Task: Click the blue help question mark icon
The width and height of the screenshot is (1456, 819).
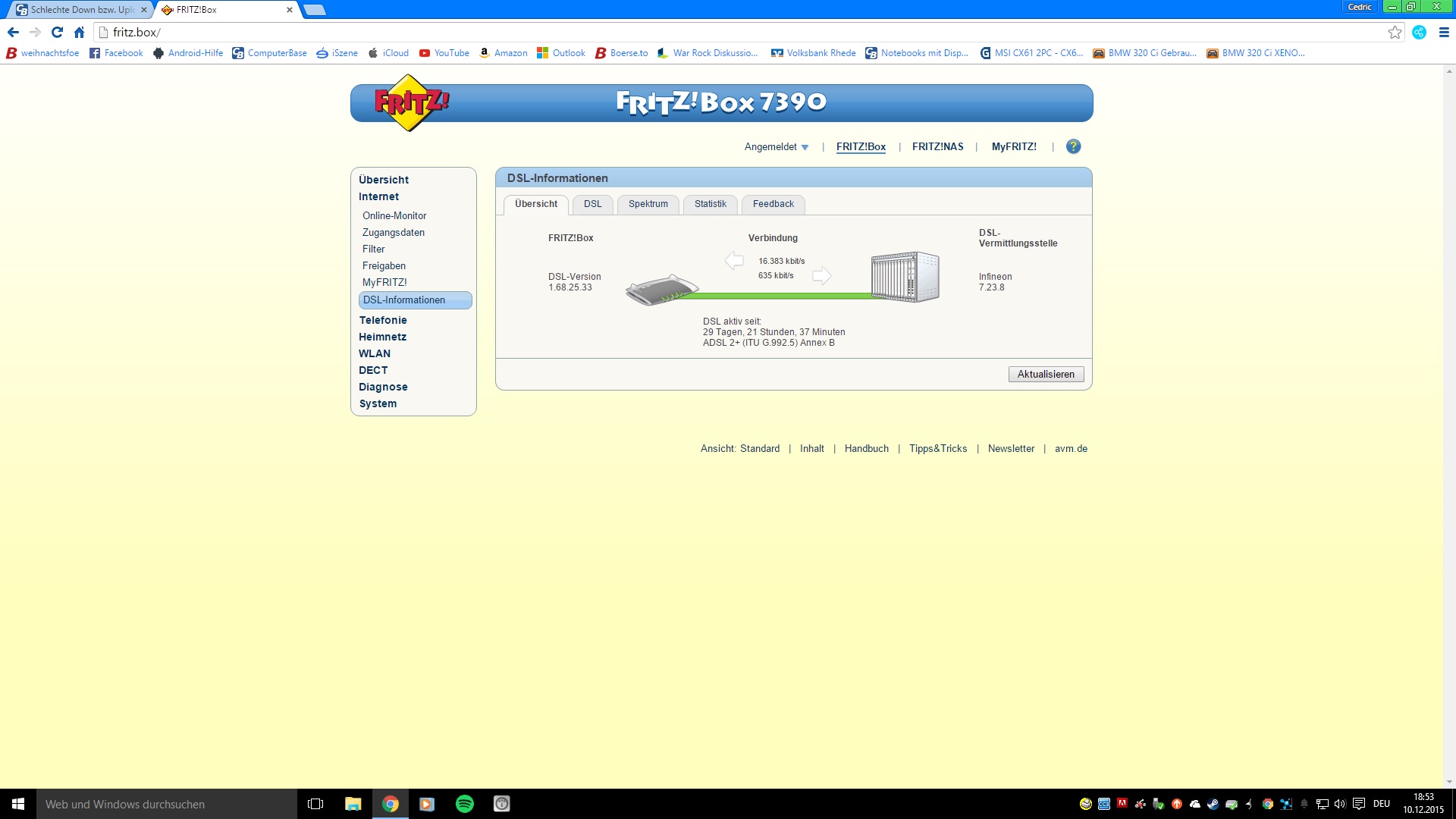Action: coord(1073,146)
